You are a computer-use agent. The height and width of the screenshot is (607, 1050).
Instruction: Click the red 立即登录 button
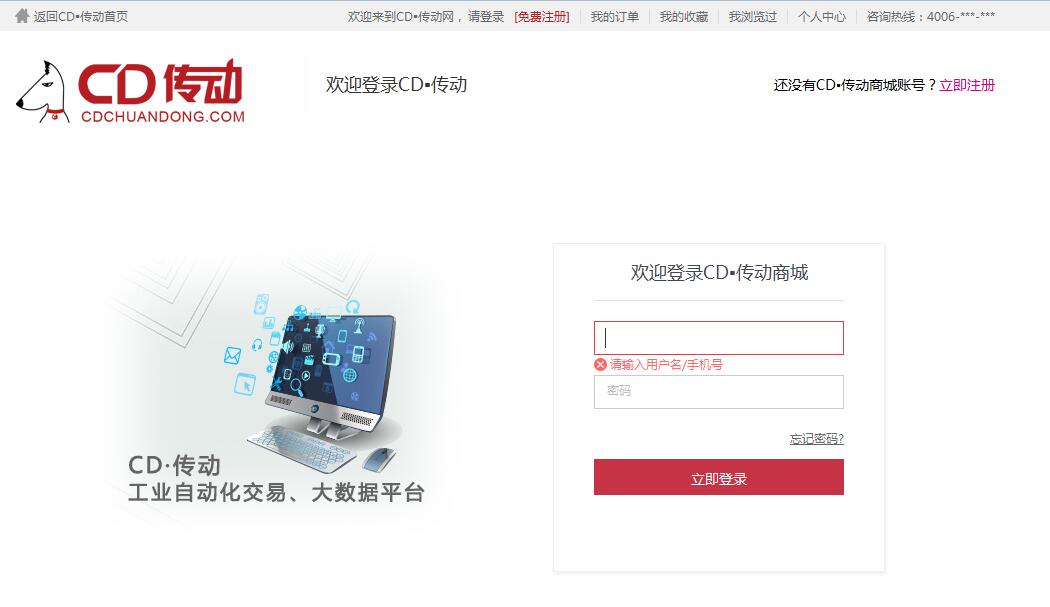pos(719,477)
